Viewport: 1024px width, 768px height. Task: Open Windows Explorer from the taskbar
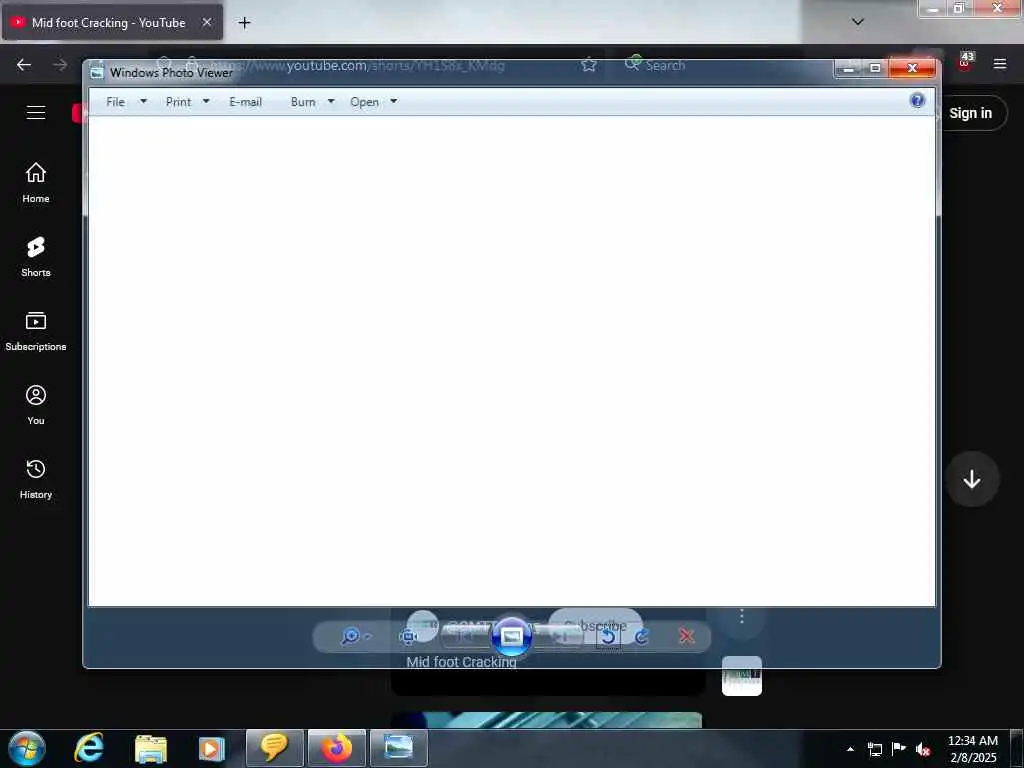click(151, 748)
